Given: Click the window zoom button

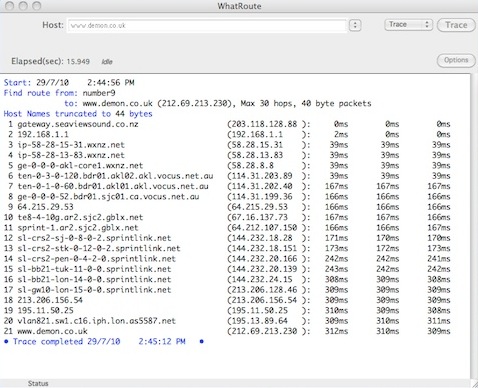Looking at the screenshot, I should [x=36, y=6].
